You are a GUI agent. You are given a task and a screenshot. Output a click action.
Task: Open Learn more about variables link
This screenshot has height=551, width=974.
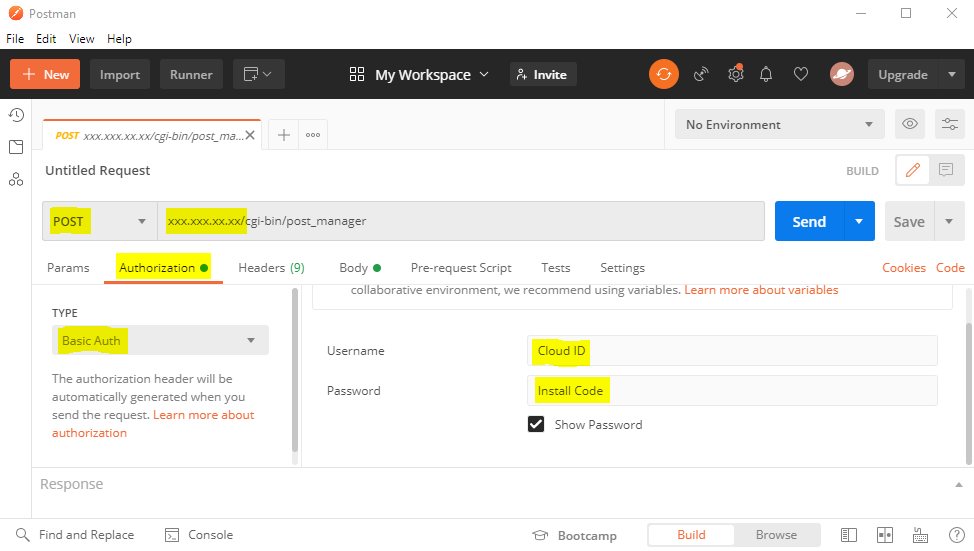pyautogui.click(x=761, y=290)
